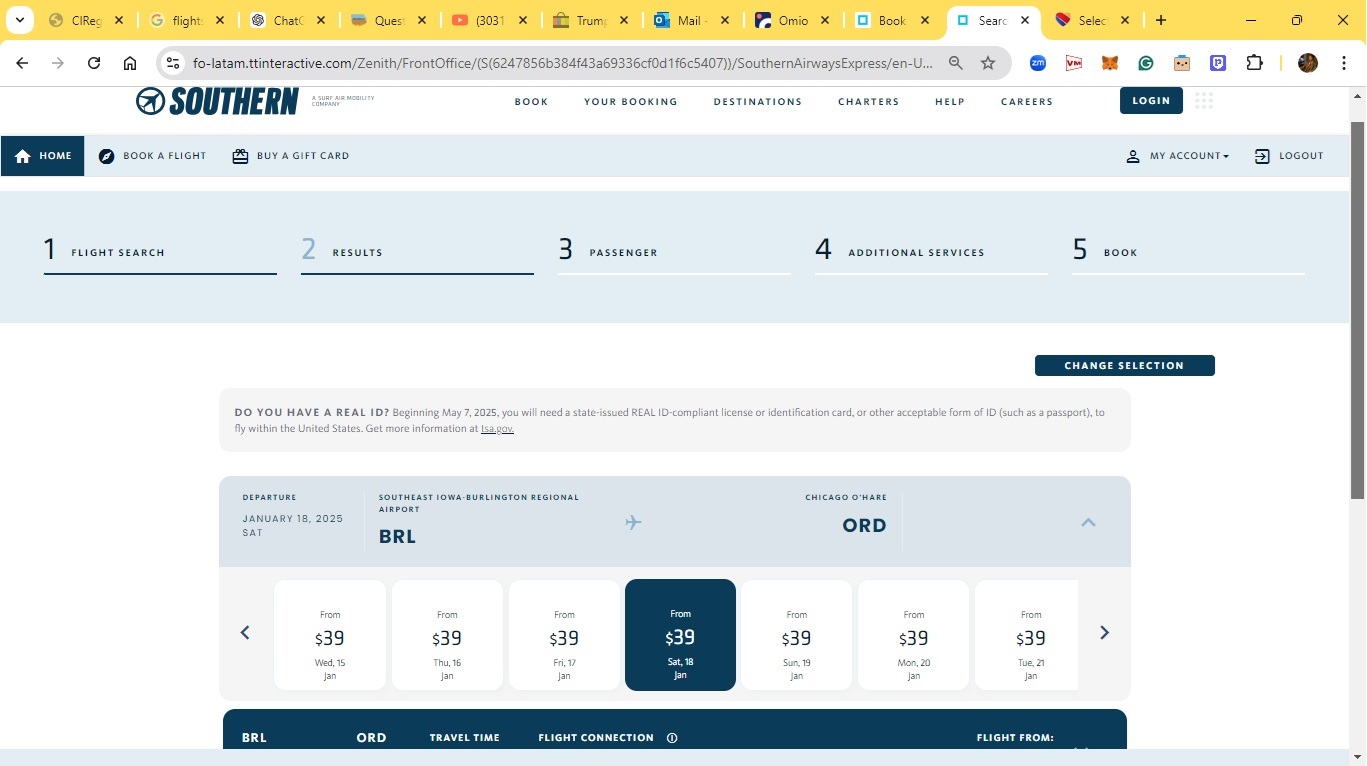Open Chrome three-dot menu

(x=1344, y=63)
